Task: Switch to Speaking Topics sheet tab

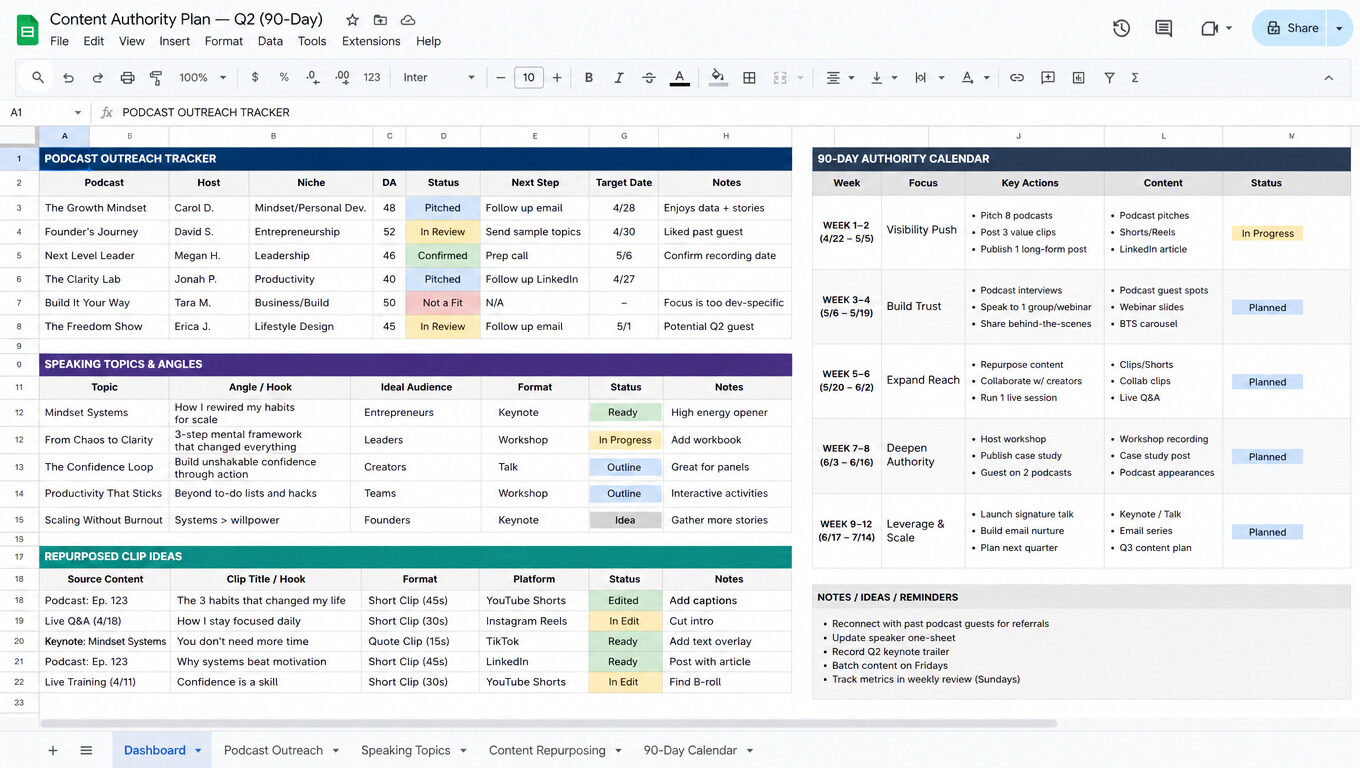Action: (x=405, y=750)
